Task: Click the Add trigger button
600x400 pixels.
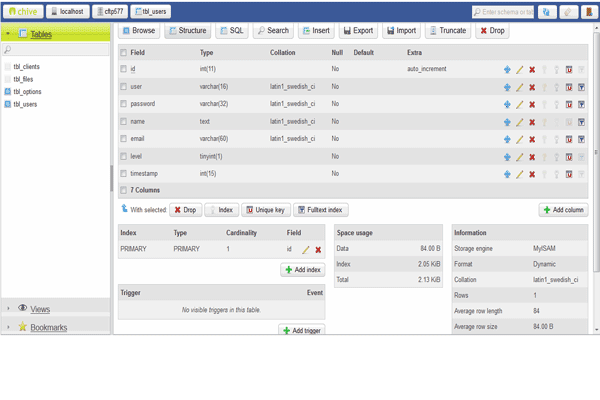Action: 301,330
